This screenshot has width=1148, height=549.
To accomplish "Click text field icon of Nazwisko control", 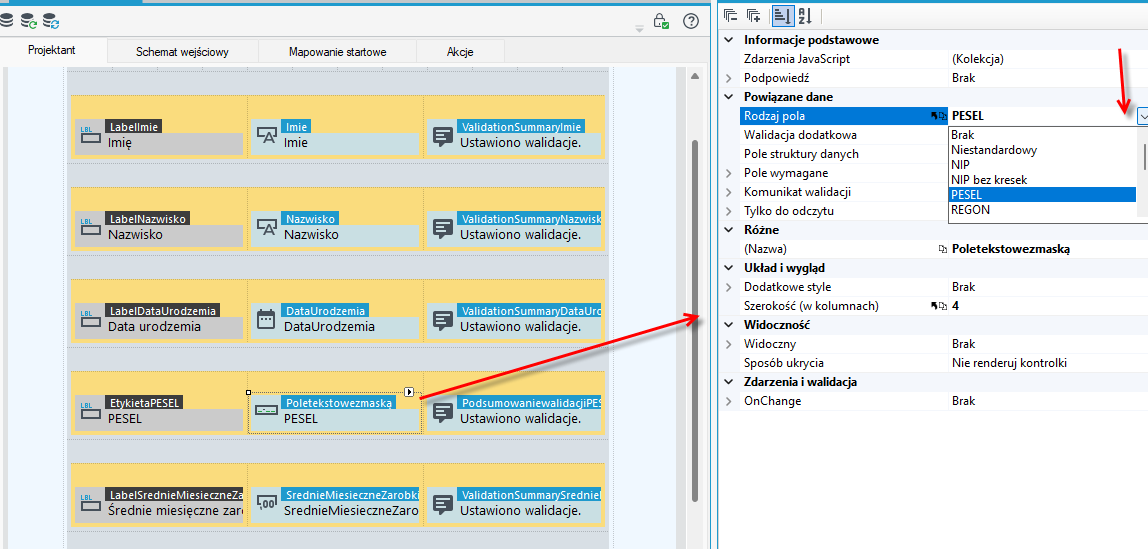I will [265, 227].
